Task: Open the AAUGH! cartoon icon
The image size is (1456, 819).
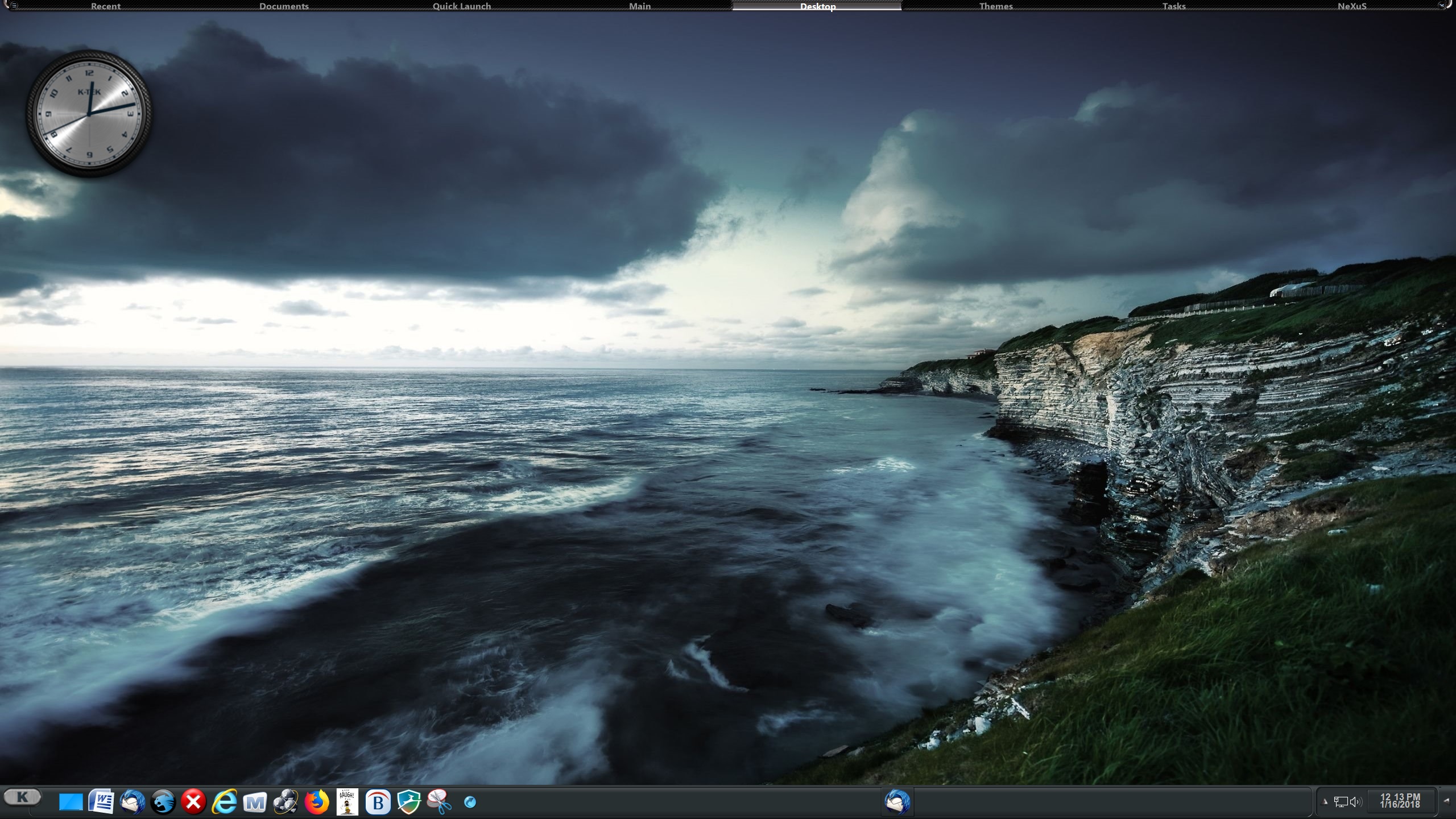Action: click(x=347, y=802)
